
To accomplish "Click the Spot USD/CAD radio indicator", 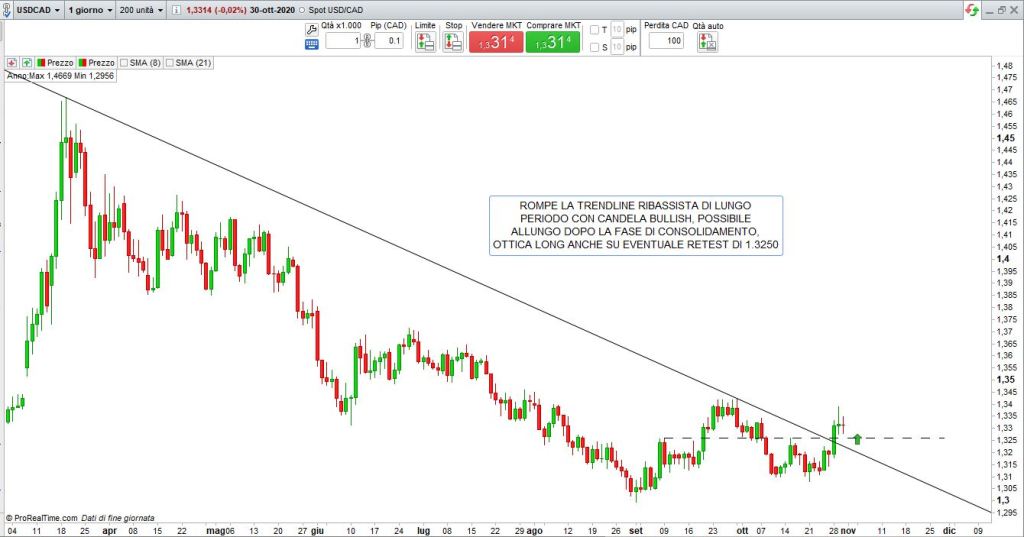I will tap(302, 10).
